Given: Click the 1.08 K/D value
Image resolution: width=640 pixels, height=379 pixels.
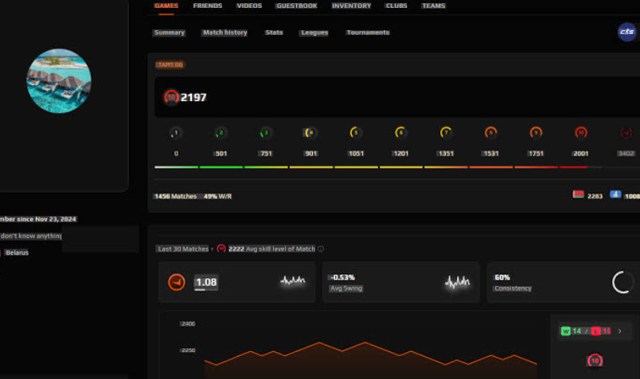Looking at the screenshot, I should click(x=206, y=282).
